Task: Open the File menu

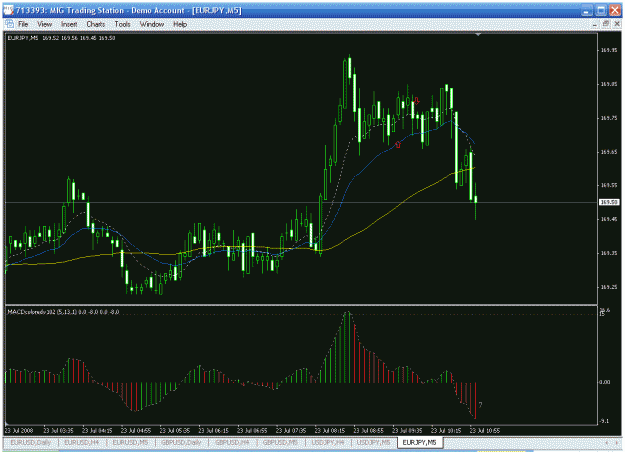Action: (23, 24)
